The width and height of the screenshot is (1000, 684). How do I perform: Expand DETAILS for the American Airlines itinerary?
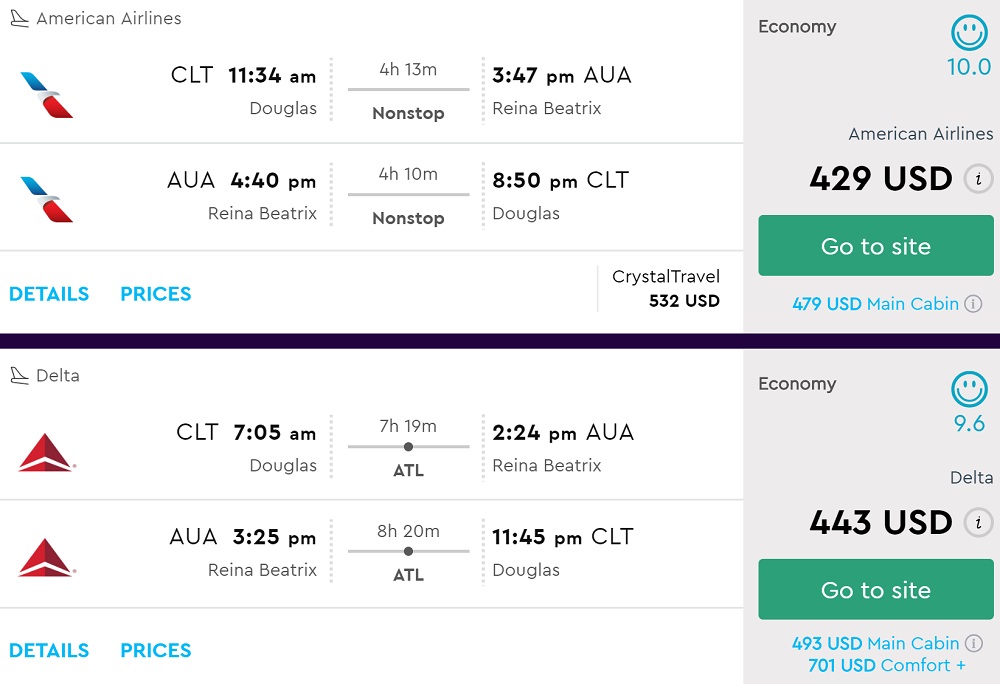(x=49, y=294)
